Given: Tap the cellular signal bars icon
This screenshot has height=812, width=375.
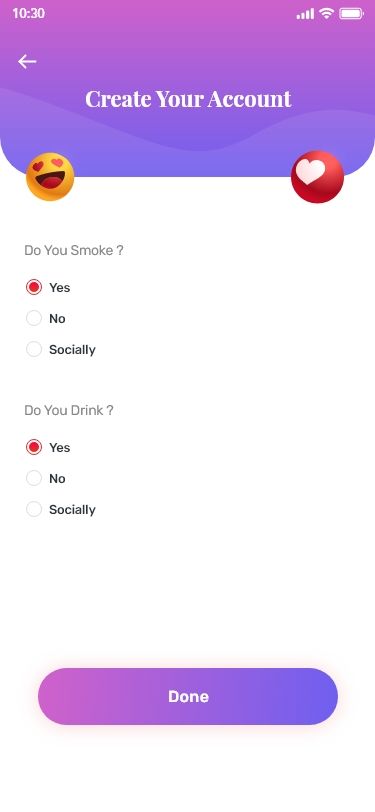Looking at the screenshot, I should pyautogui.click(x=305, y=14).
